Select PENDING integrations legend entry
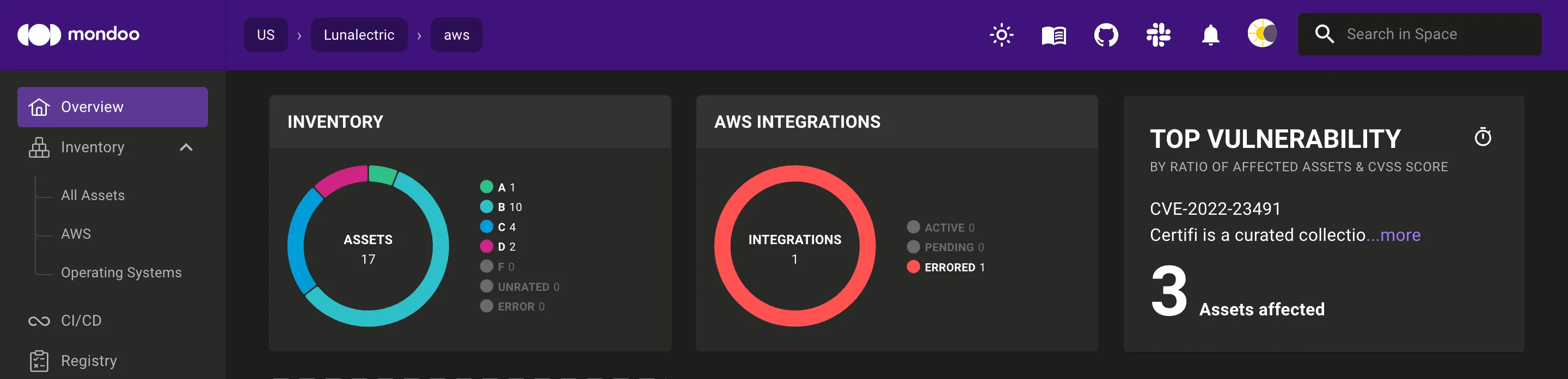Viewport: 1568px width, 379px height. 945,247
